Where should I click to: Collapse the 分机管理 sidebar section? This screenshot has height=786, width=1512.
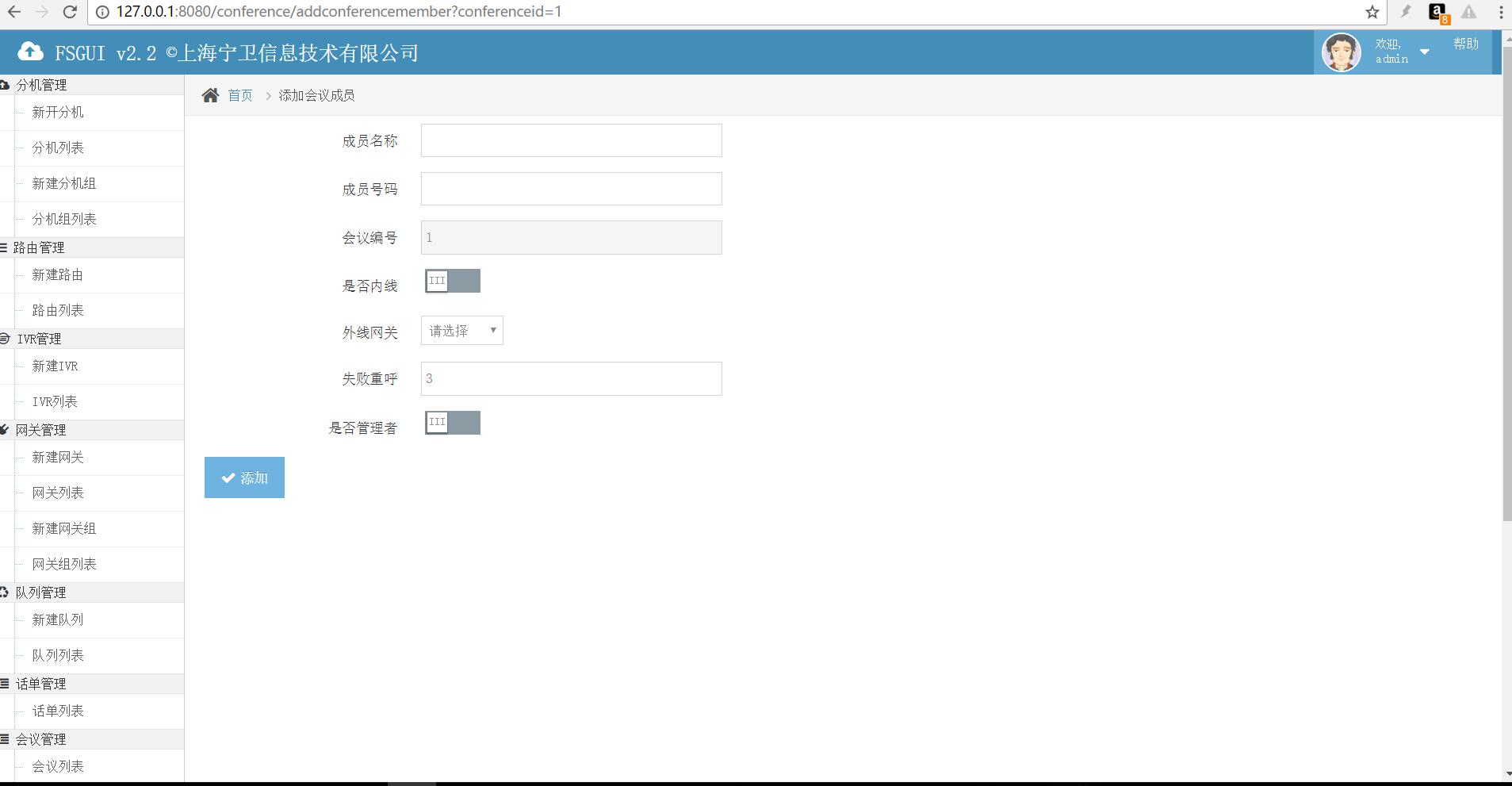pos(41,85)
